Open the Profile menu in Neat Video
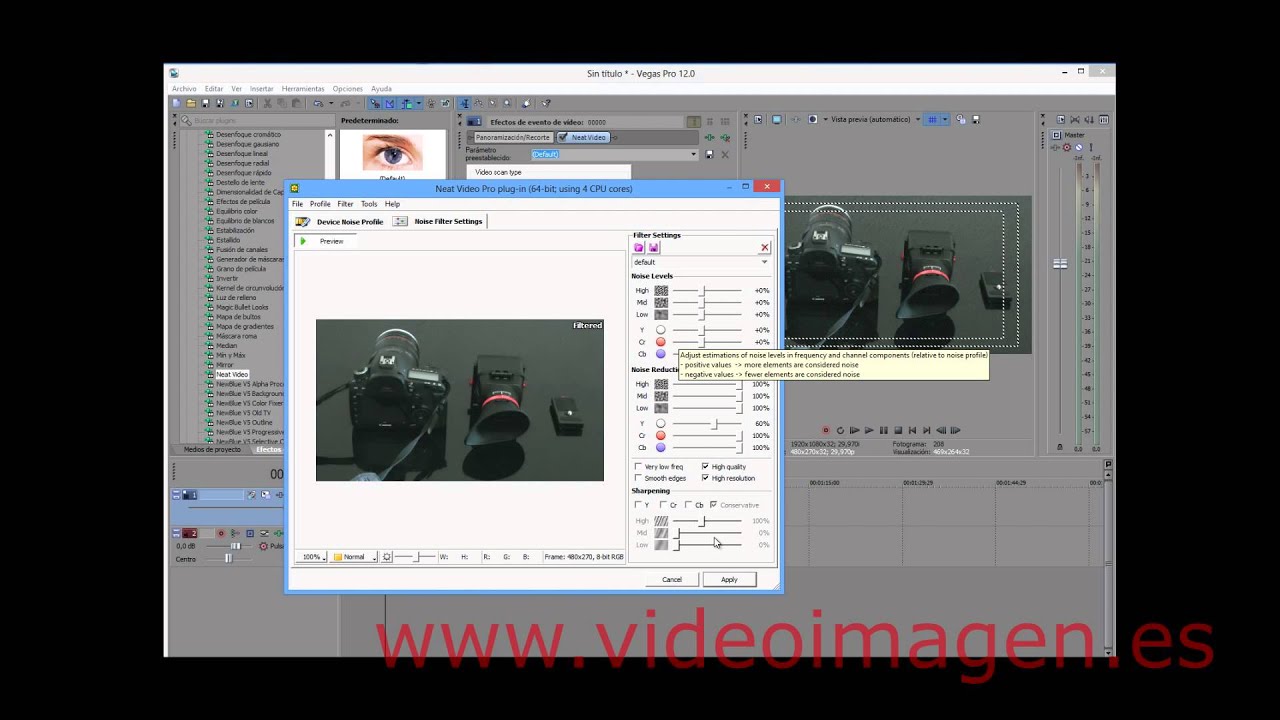This screenshot has height=720, width=1280. pos(320,204)
